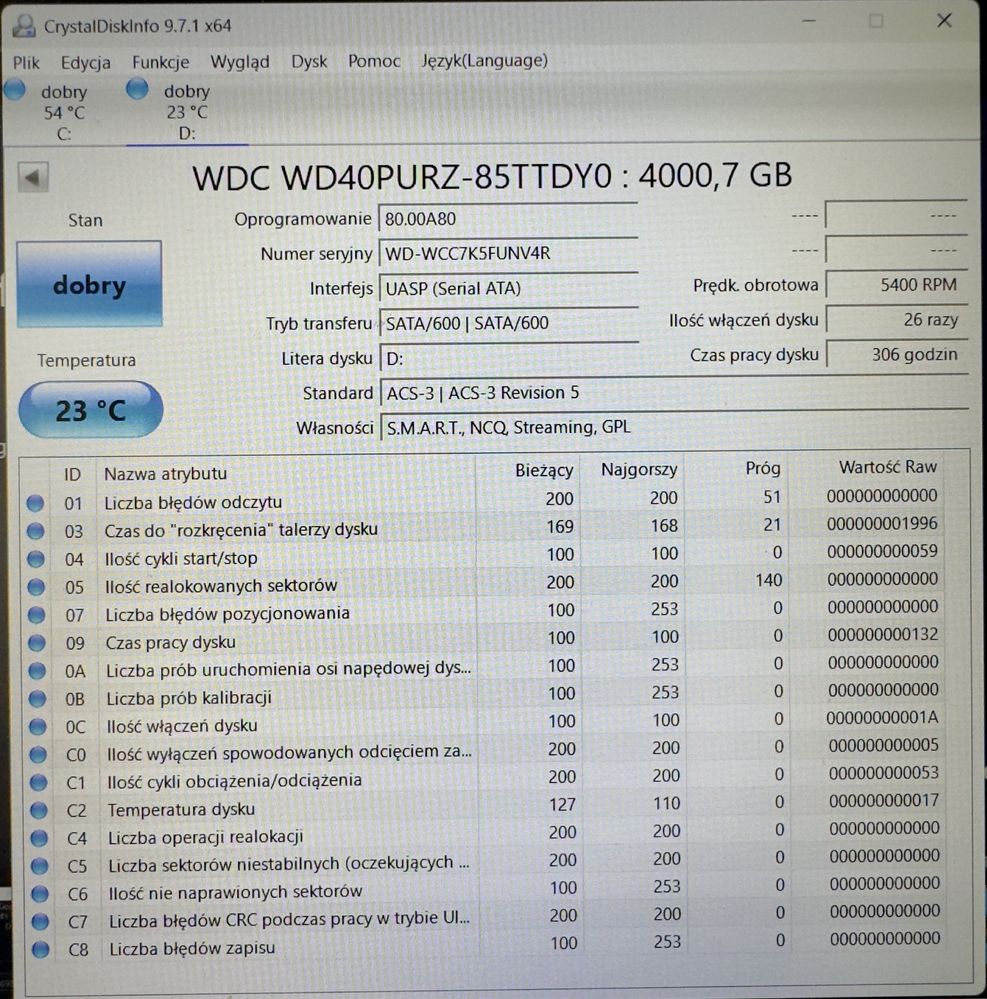The image size is (987, 999).
Task: Open the Język(Language) menu
Action: (484, 61)
